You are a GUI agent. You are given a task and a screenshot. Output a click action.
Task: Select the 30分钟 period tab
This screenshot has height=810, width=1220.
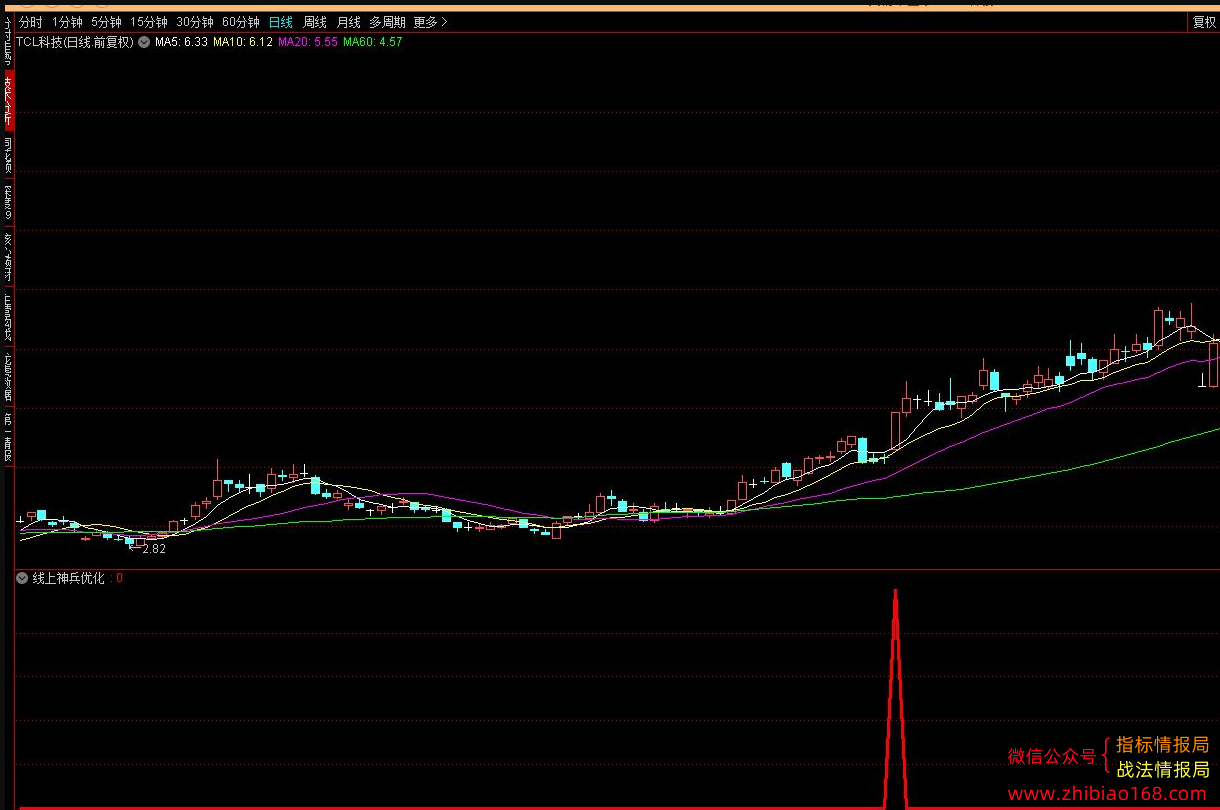tap(195, 22)
